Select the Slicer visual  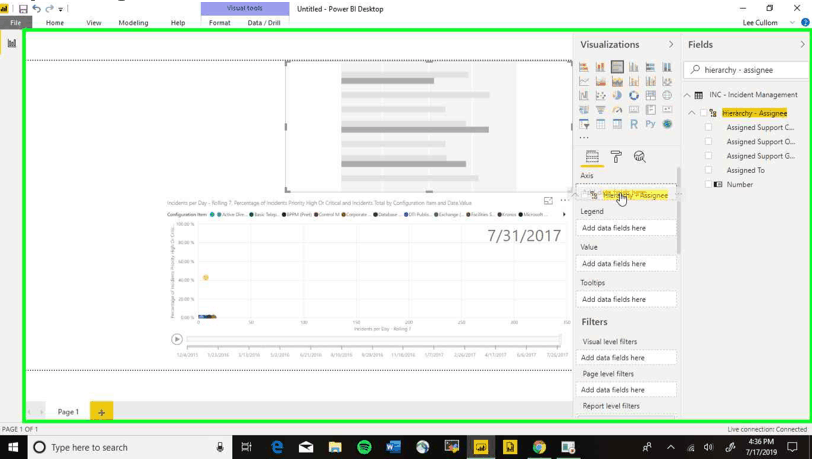click(584, 124)
